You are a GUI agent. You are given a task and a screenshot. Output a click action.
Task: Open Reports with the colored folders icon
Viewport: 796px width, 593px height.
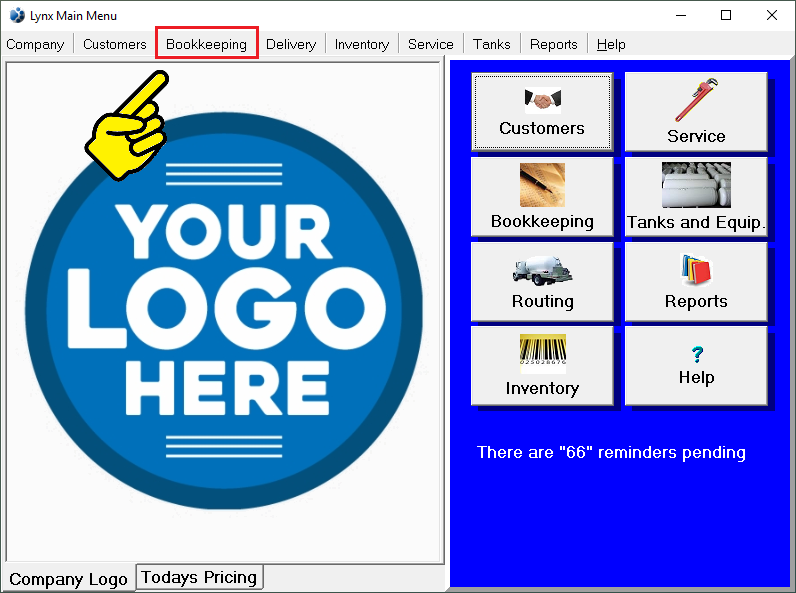[x=696, y=282]
